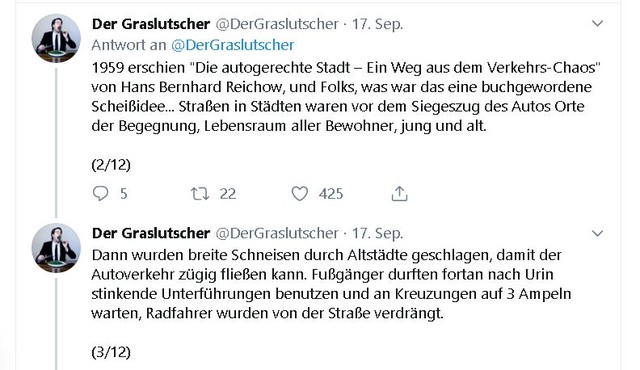Viewport: 640px width, 370px height.
Task: Open the tweet text starting 'Dann wurden breite Schneisen'
Action: (x=331, y=284)
